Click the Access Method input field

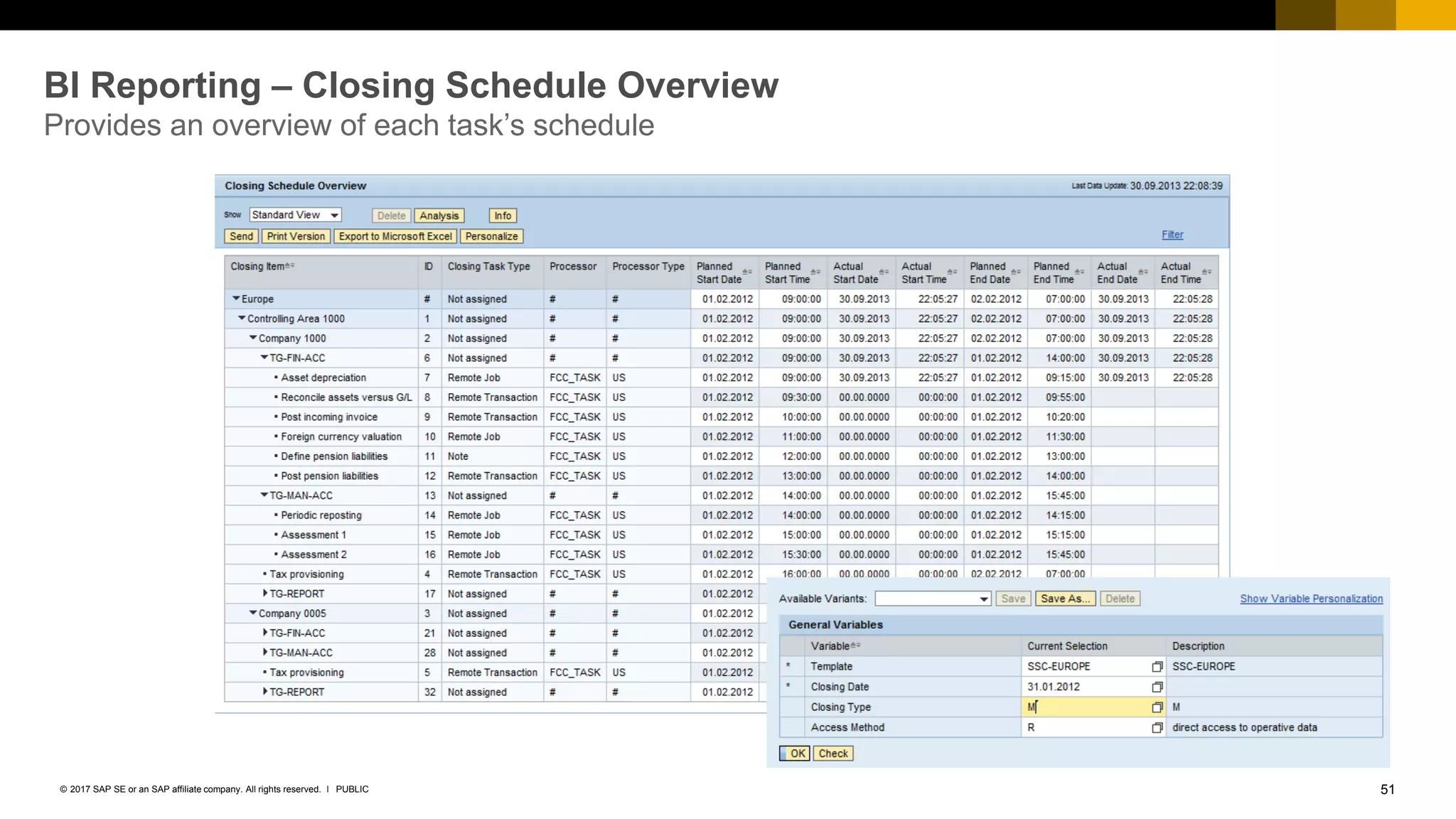tap(1086, 727)
